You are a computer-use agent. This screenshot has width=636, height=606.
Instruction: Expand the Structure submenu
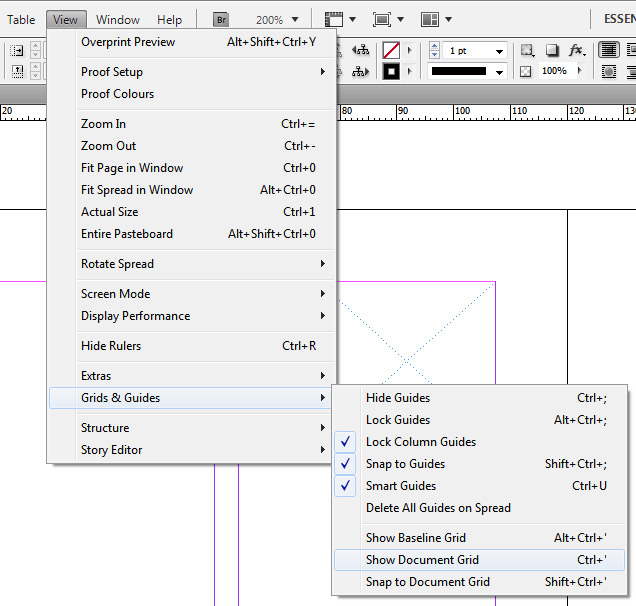[x=191, y=428]
